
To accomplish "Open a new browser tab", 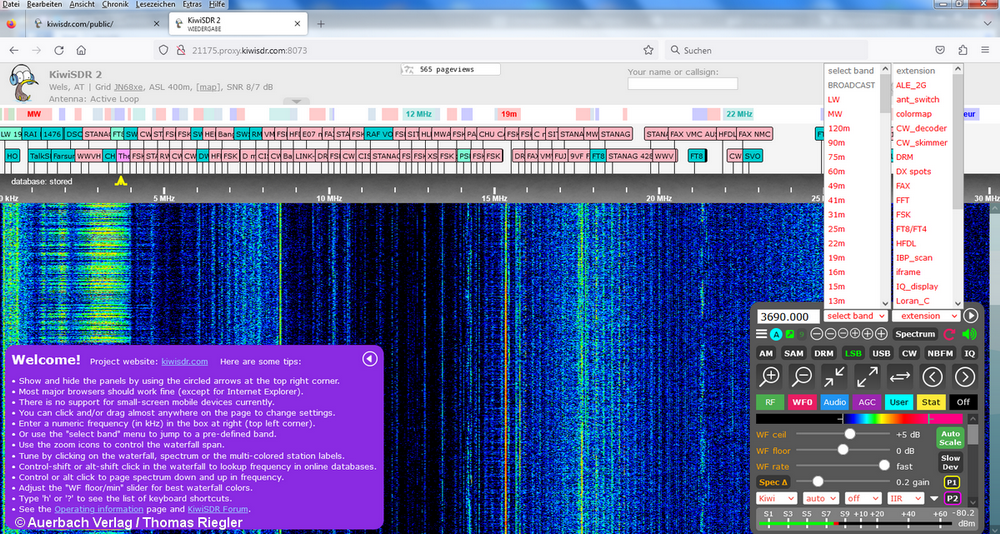I will point(321,24).
